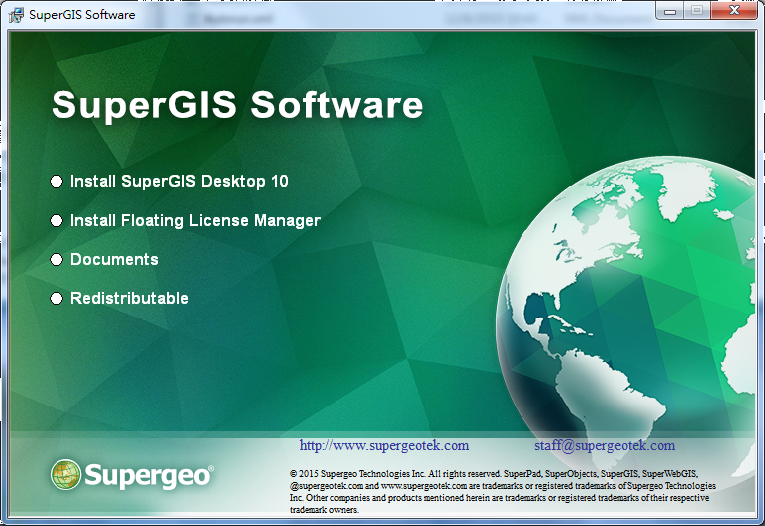
Task: Select the Install SuperGIS Desktop 10 radio bullet
Action: (57, 182)
